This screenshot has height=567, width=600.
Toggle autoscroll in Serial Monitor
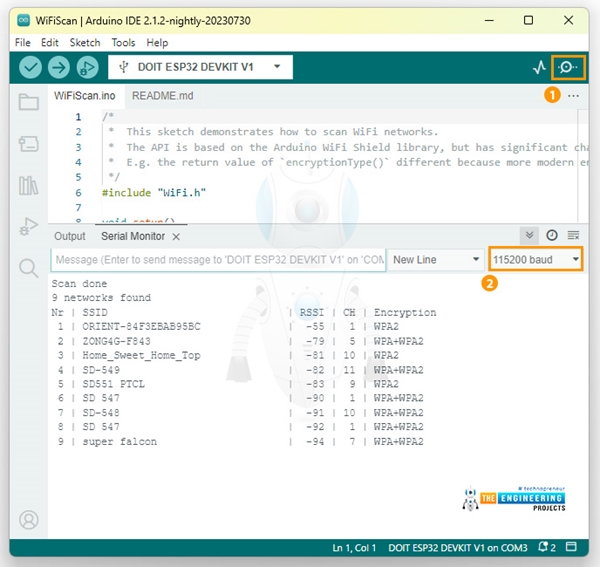click(529, 235)
